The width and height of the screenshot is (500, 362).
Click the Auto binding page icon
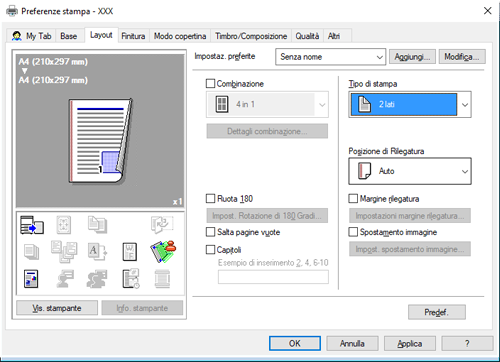(364, 171)
